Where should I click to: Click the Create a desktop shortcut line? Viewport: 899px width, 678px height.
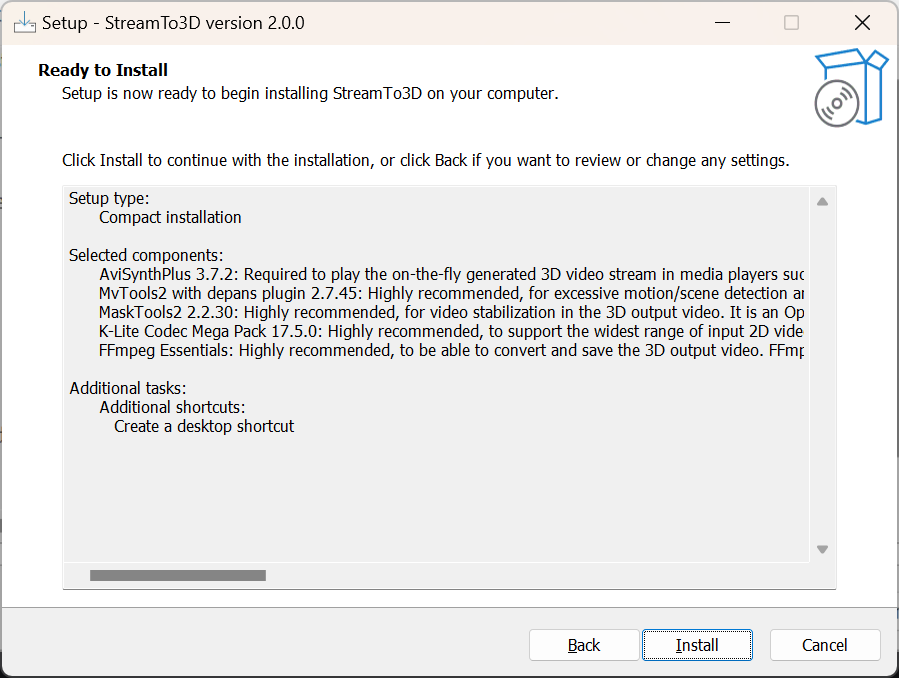(x=204, y=426)
